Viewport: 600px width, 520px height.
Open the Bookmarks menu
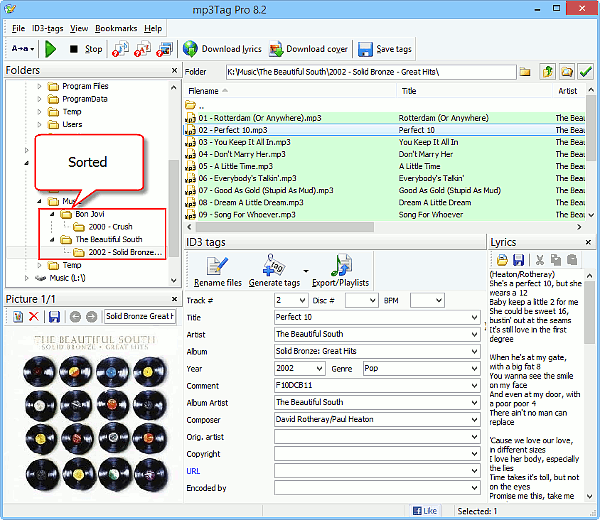[116, 28]
